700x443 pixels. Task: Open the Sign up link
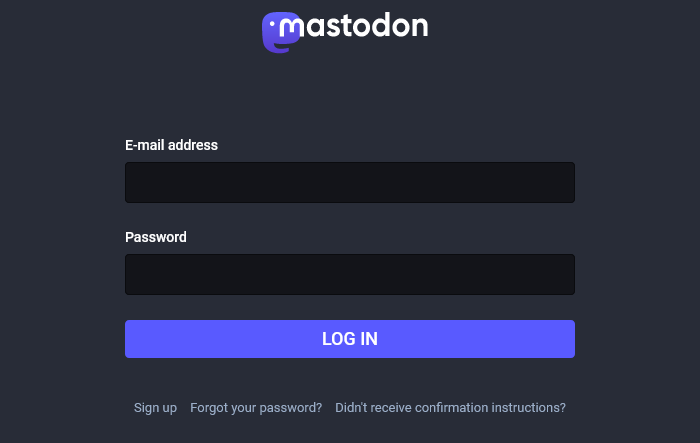[x=155, y=408]
